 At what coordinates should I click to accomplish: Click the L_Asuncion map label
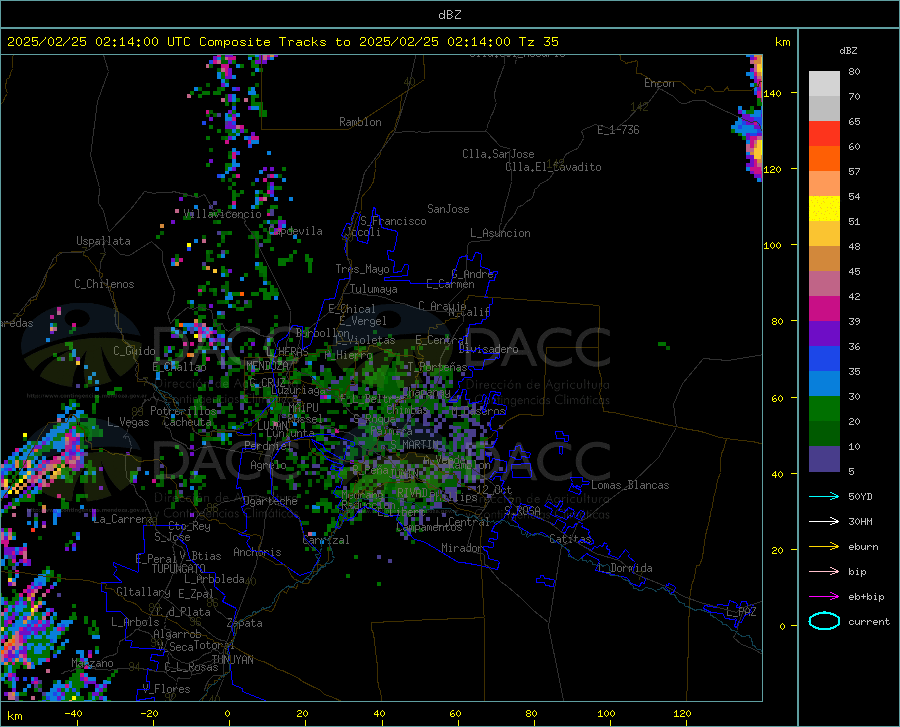pyautogui.click(x=500, y=233)
